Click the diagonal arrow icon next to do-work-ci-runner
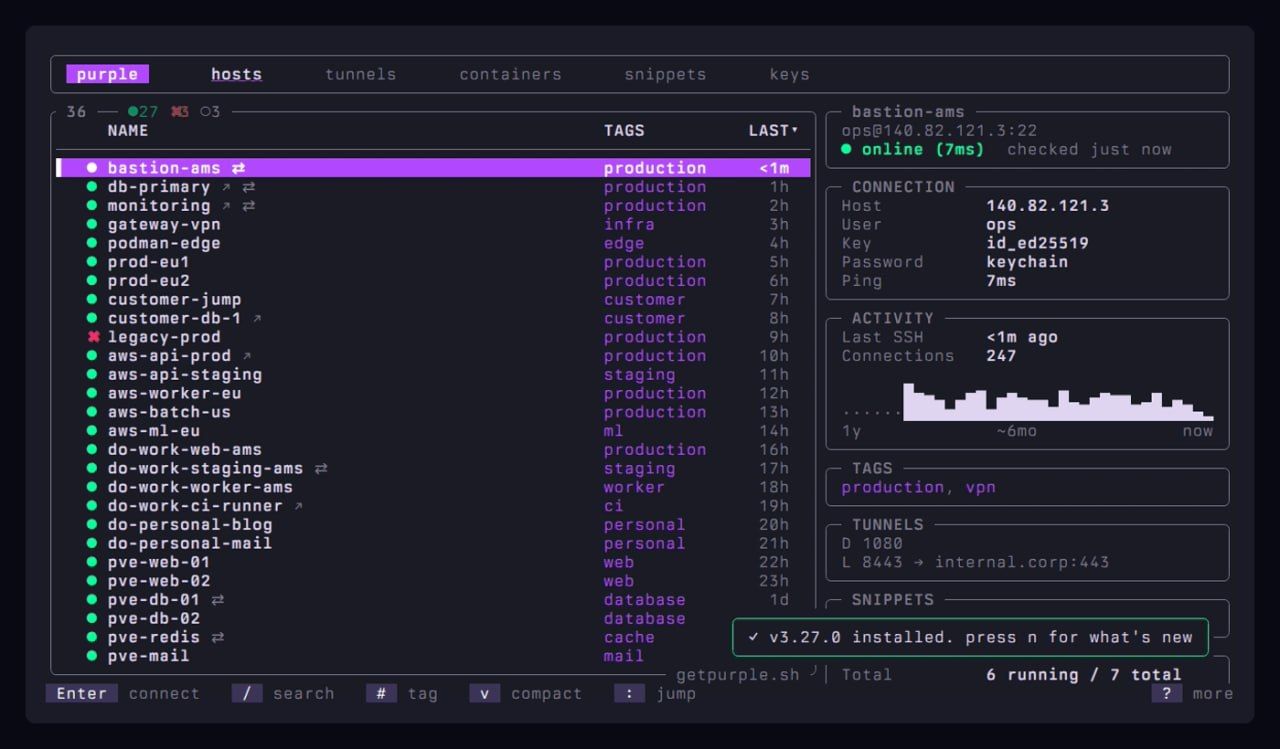The width and height of the screenshot is (1280, 749). click(298, 506)
